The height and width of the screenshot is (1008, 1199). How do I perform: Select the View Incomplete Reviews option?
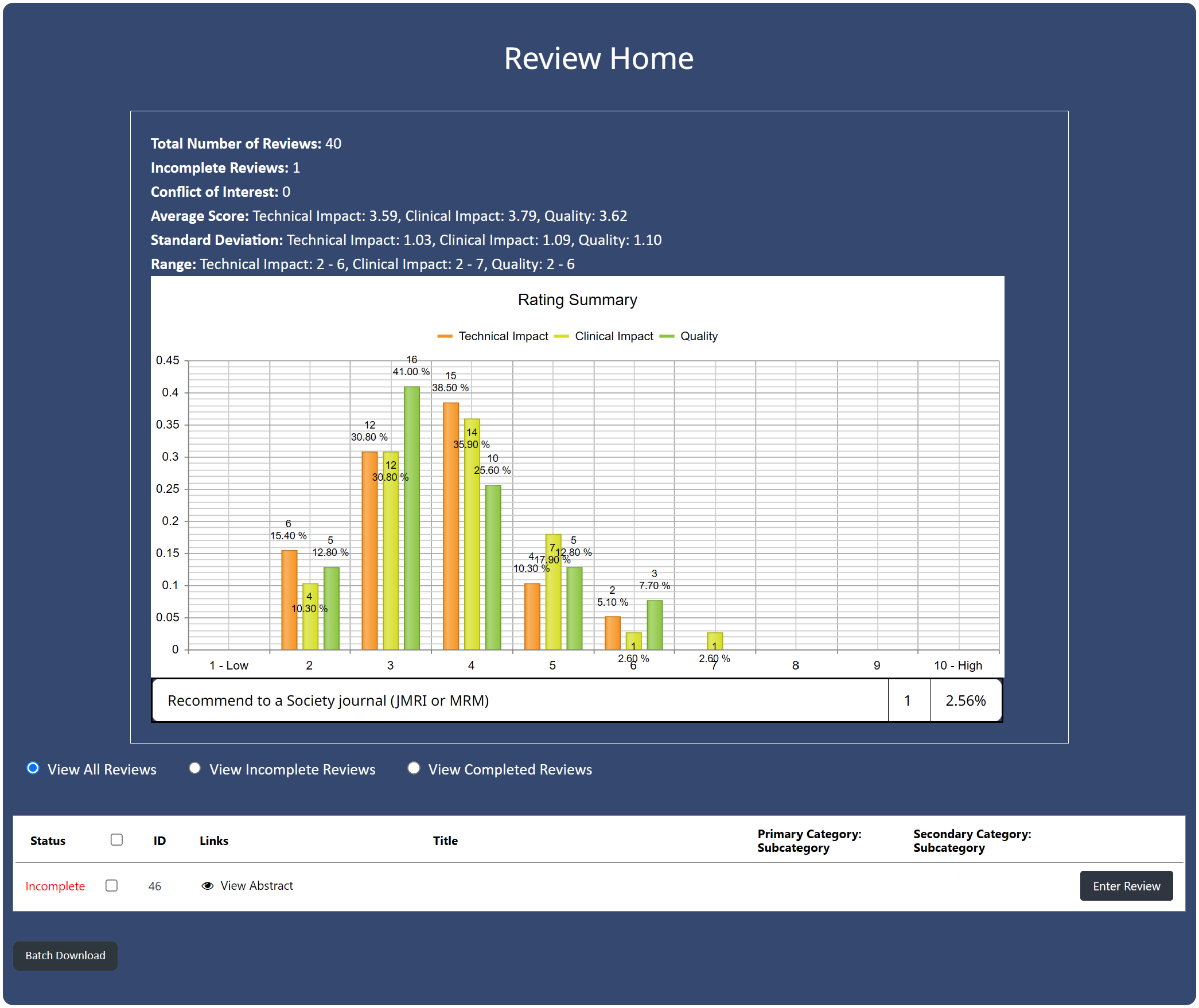(x=195, y=768)
